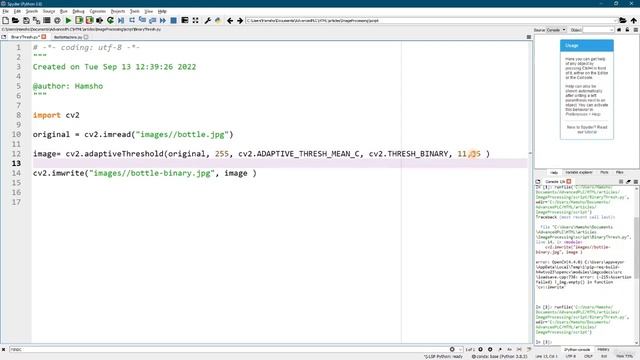Run the current cell
Image resolution: width=640 pixels, height=360 pixels.
click(x=79, y=20)
